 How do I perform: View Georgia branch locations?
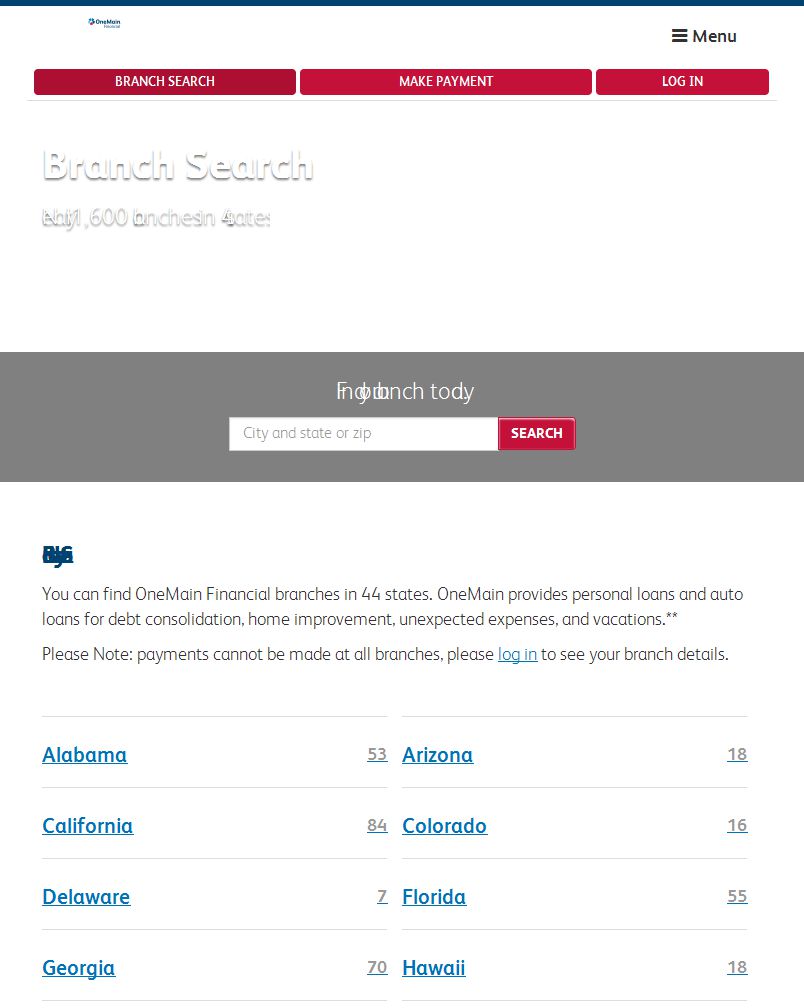78,968
